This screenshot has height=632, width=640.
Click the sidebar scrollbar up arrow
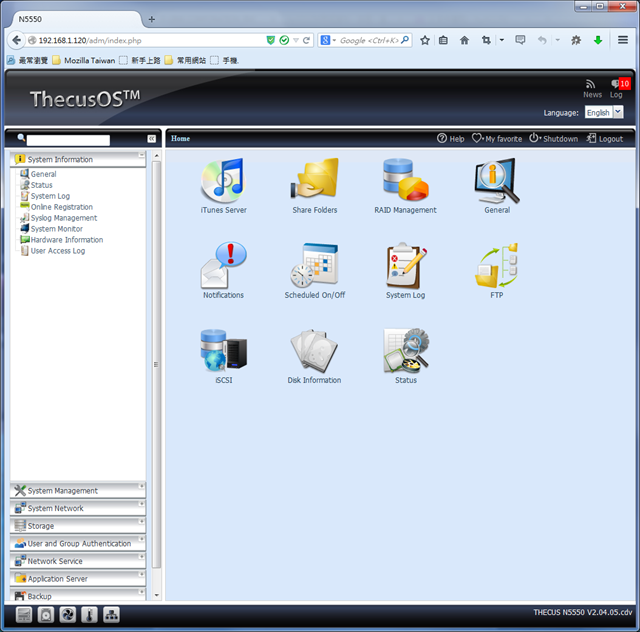point(157,156)
